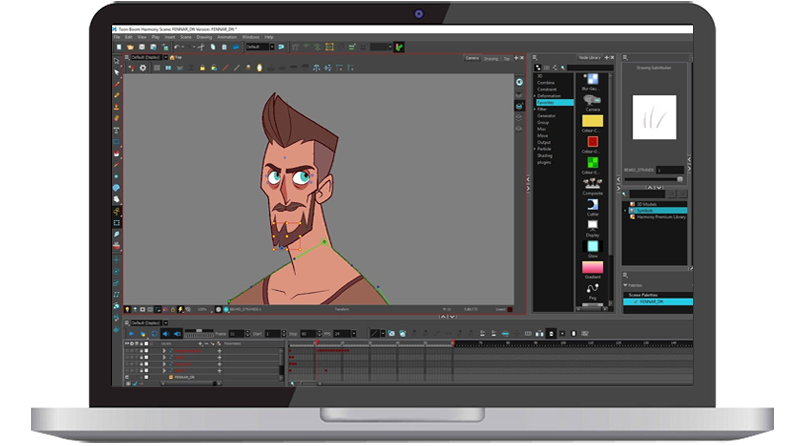The height and width of the screenshot is (446, 803).
Task: Select Harmony Premium Library folder
Action: (661, 217)
